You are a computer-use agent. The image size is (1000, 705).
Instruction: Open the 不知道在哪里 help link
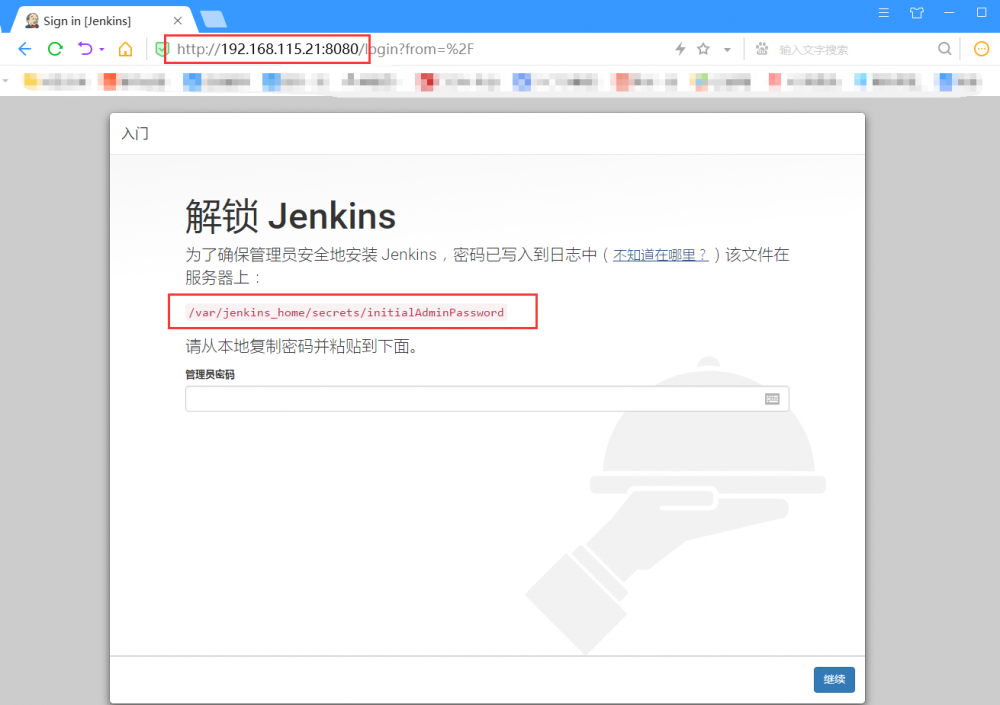660,255
